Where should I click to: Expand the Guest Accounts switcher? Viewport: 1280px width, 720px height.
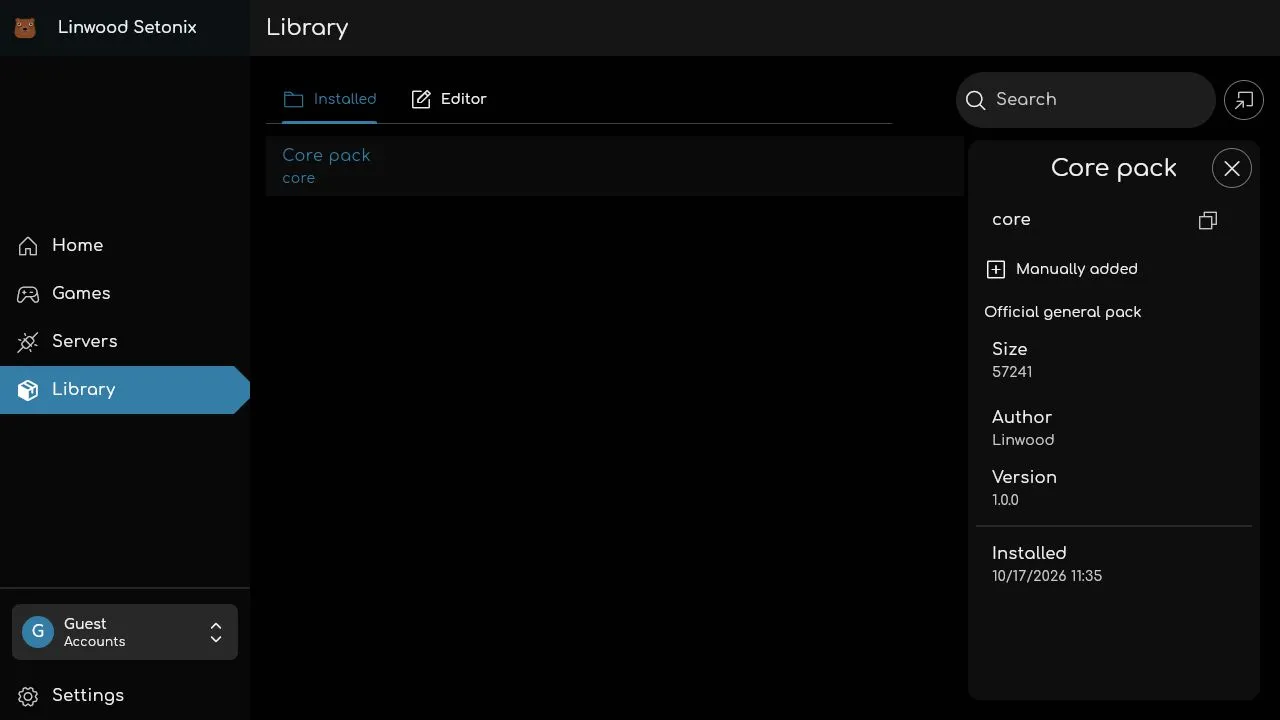click(x=125, y=632)
